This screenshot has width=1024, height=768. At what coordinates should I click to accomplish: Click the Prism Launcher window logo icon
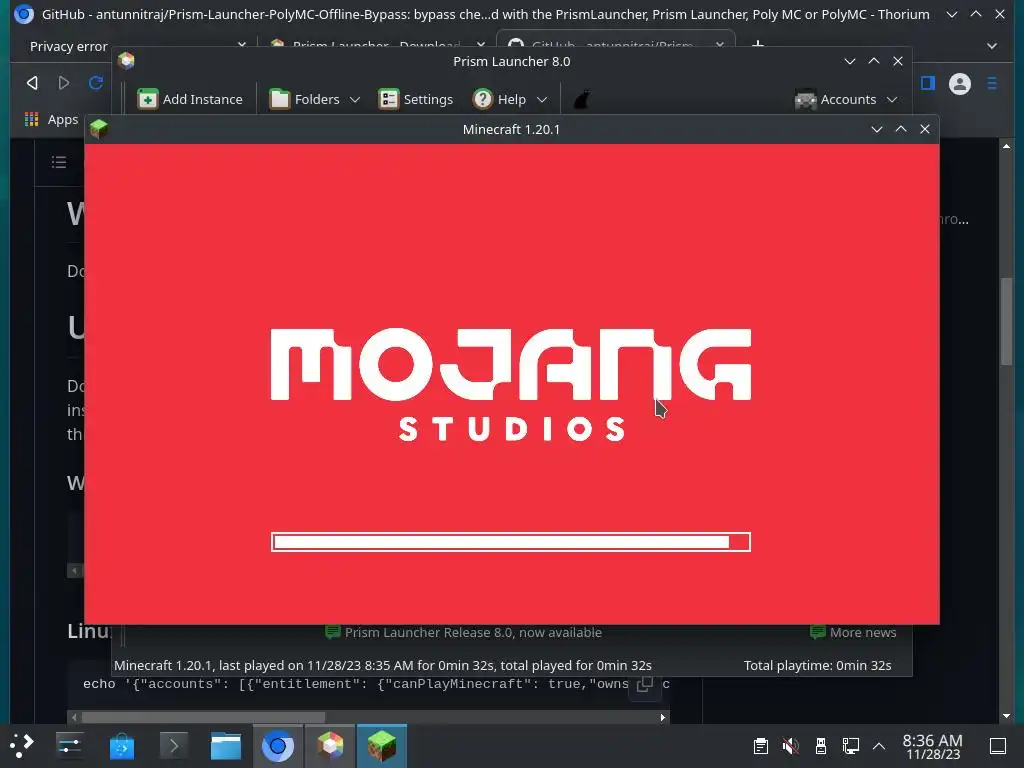[x=126, y=61]
